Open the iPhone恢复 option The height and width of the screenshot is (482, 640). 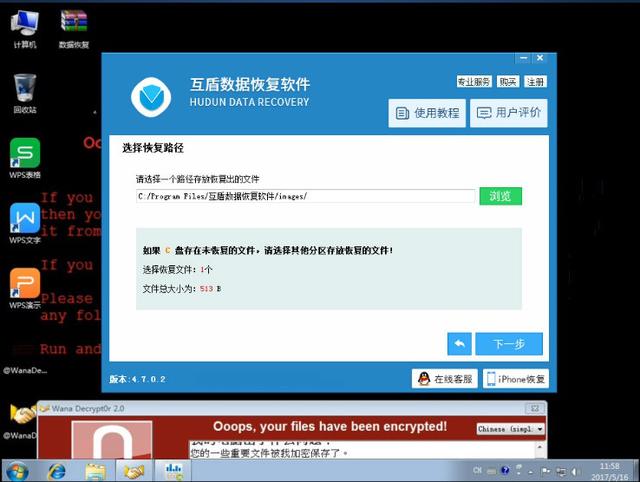[x=516, y=379]
